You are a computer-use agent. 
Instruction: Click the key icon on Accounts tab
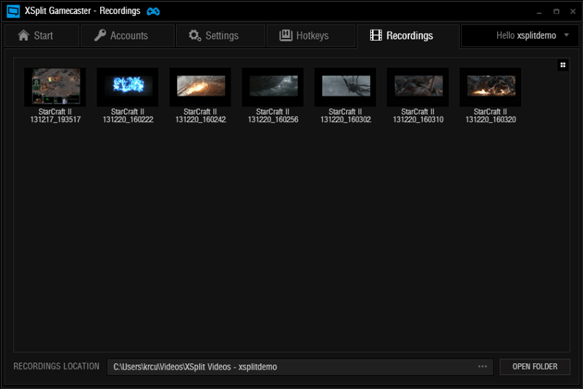(x=100, y=35)
